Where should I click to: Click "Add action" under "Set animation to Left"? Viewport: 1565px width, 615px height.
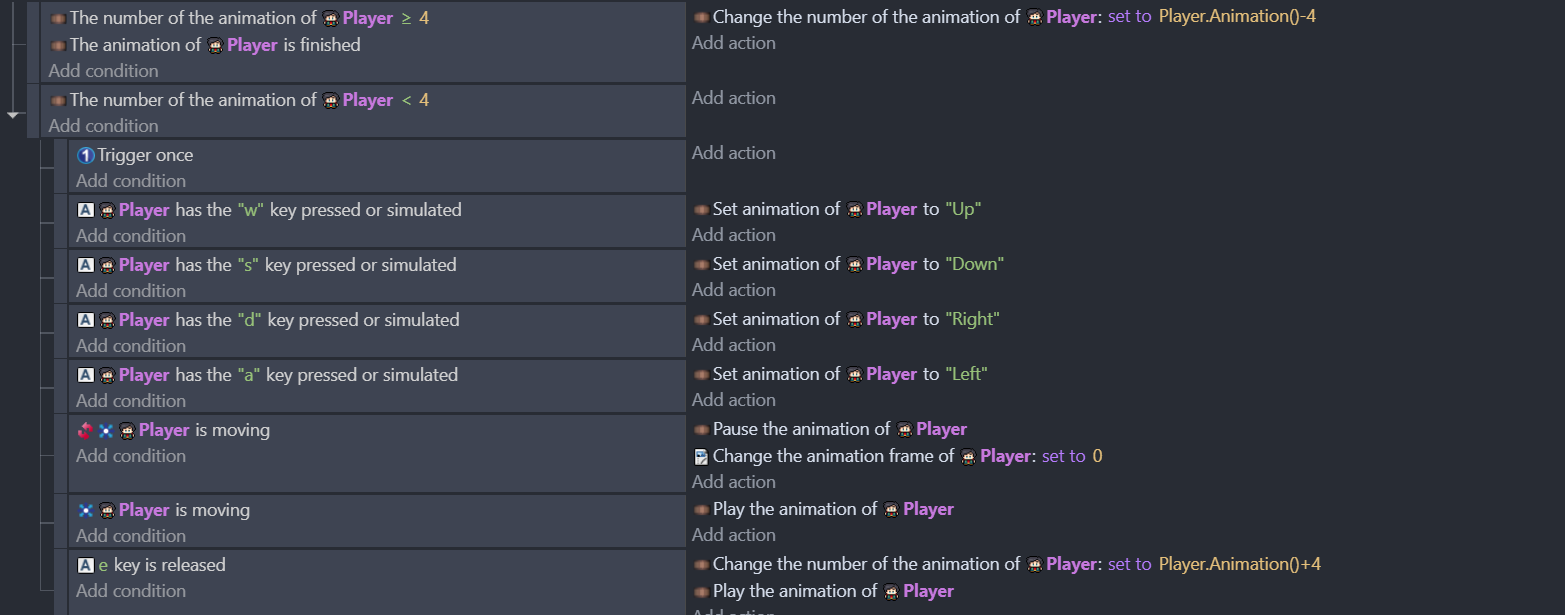(733, 399)
